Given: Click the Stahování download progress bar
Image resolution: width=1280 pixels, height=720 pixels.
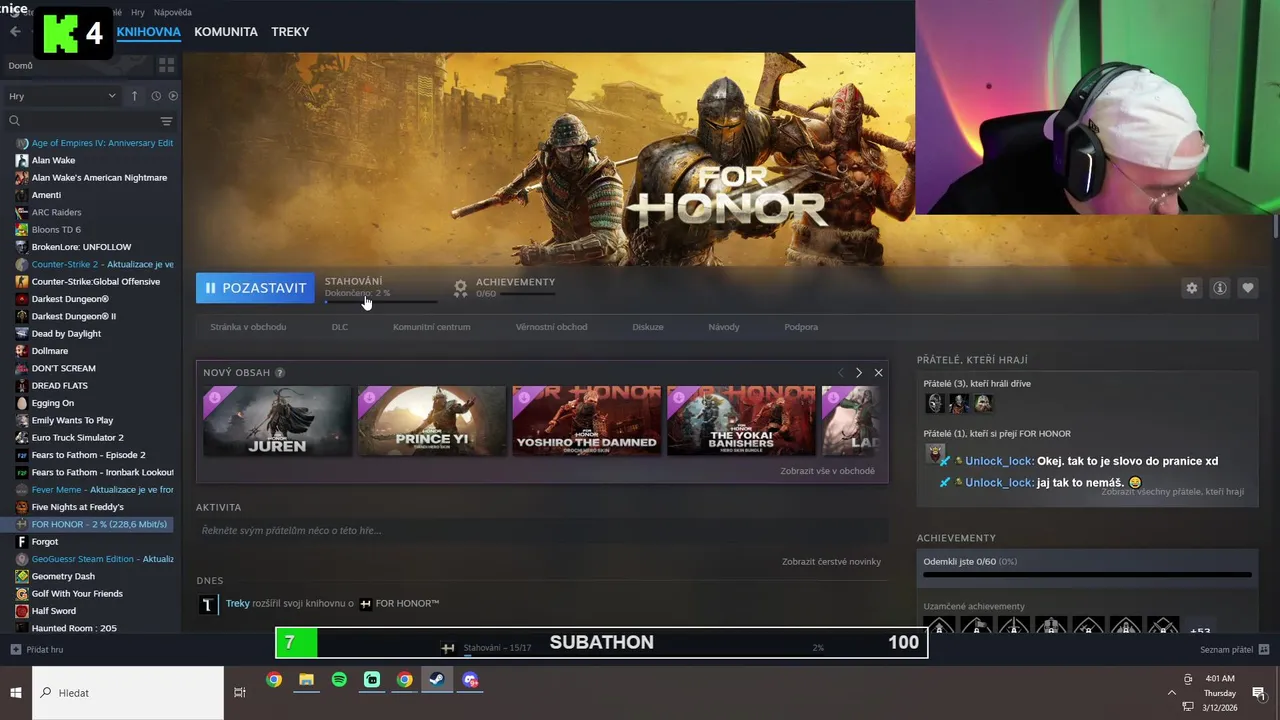Looking at the screenshot, I should coord(381,300).
